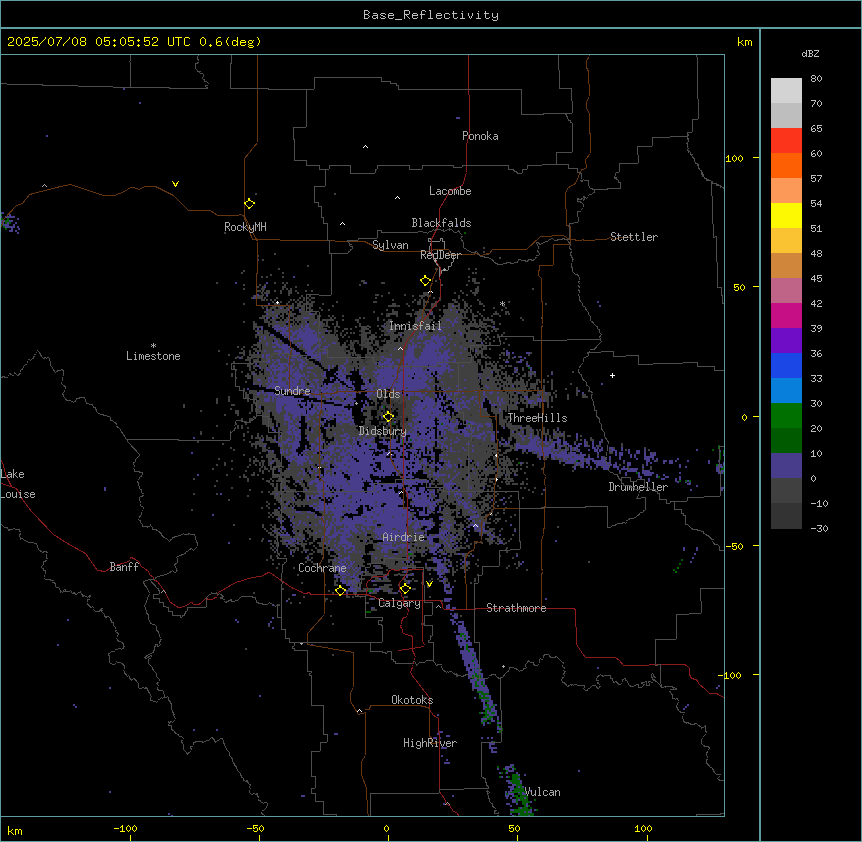Click the ThreeHills map label
Viewport: 862px width, 842px height.
coord(537,418)
